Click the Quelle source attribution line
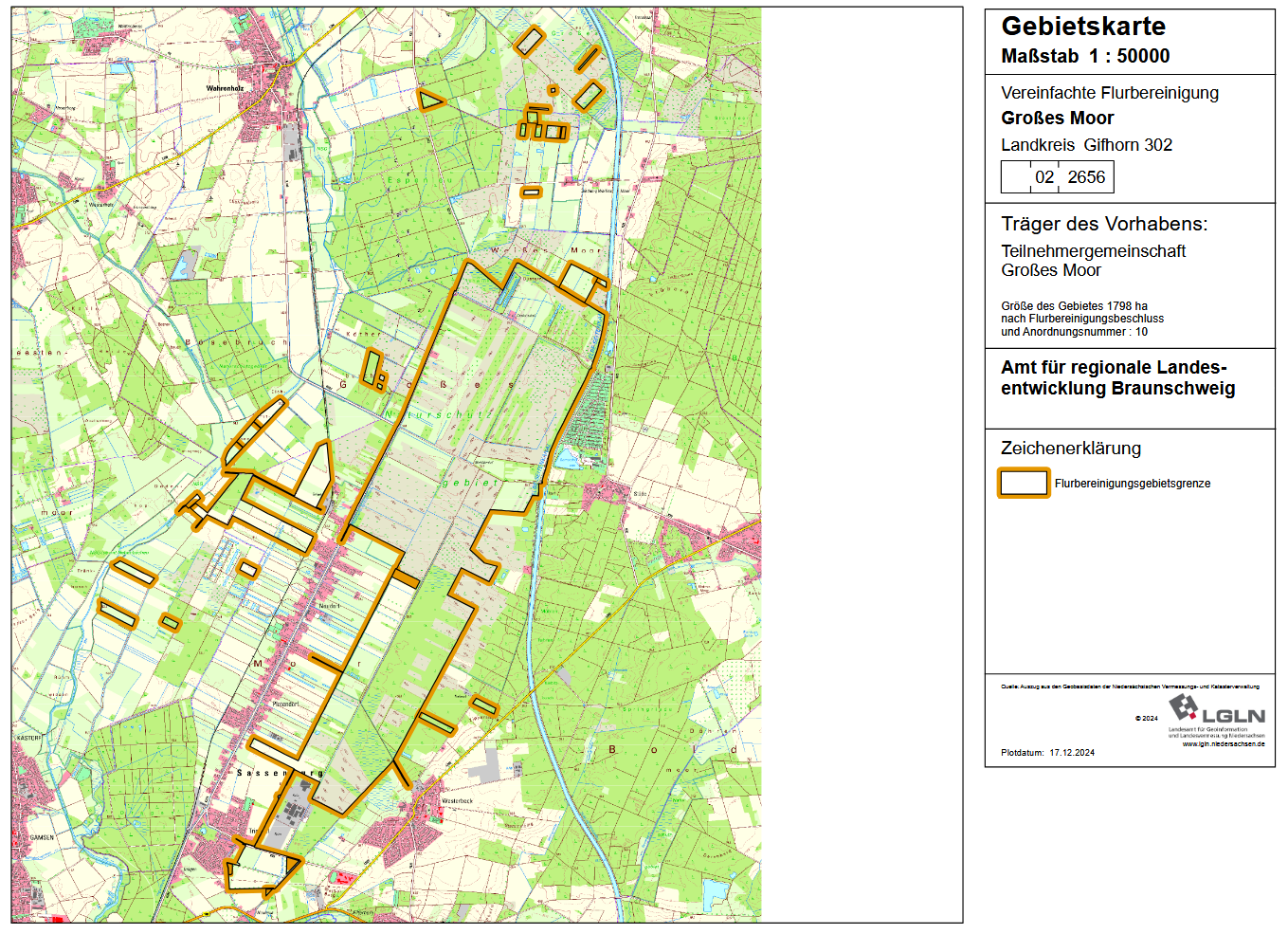The image size is (1288, 934). [x=1130, y=687]
